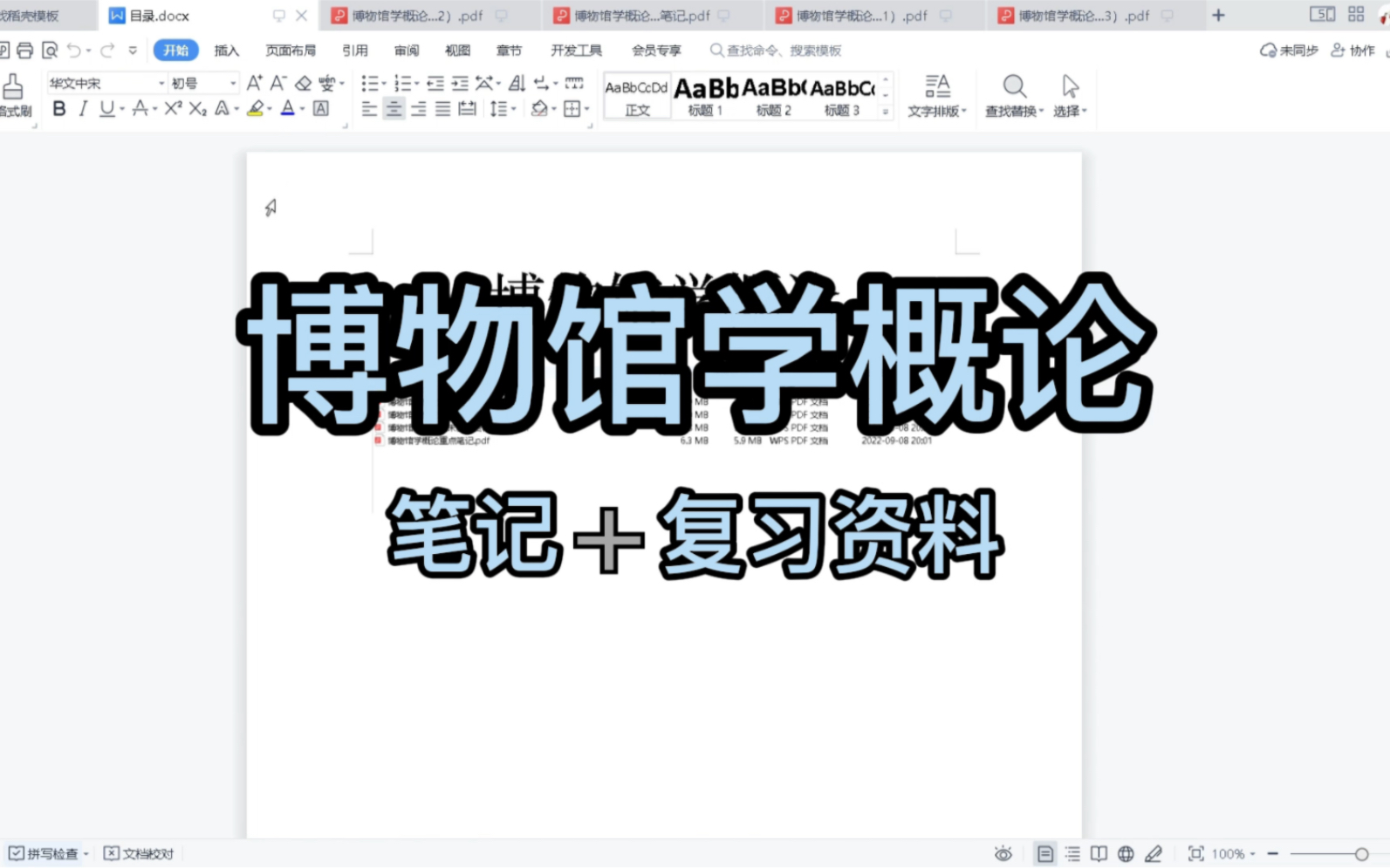Click the web layout globe icon in status bar
Screen dimensions: 1390x868
(x=1126, y=854)
